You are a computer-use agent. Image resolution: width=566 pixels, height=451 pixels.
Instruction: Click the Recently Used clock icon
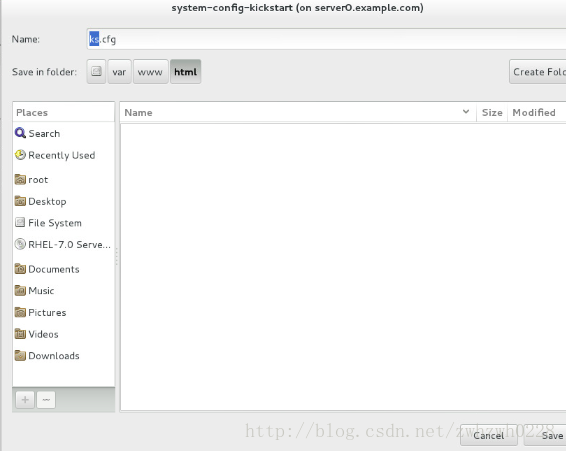pos(20,155)
